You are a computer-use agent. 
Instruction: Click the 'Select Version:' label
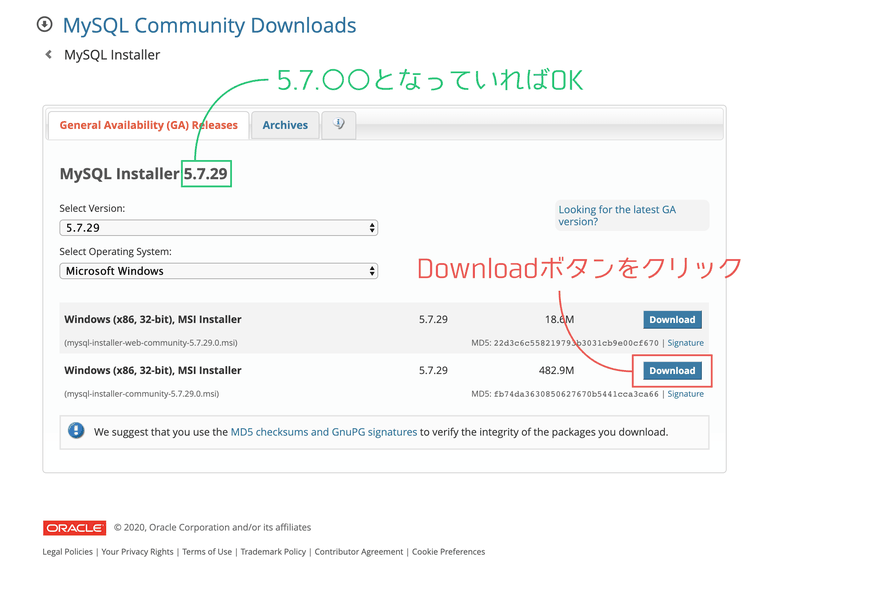(x=92, y=209)
